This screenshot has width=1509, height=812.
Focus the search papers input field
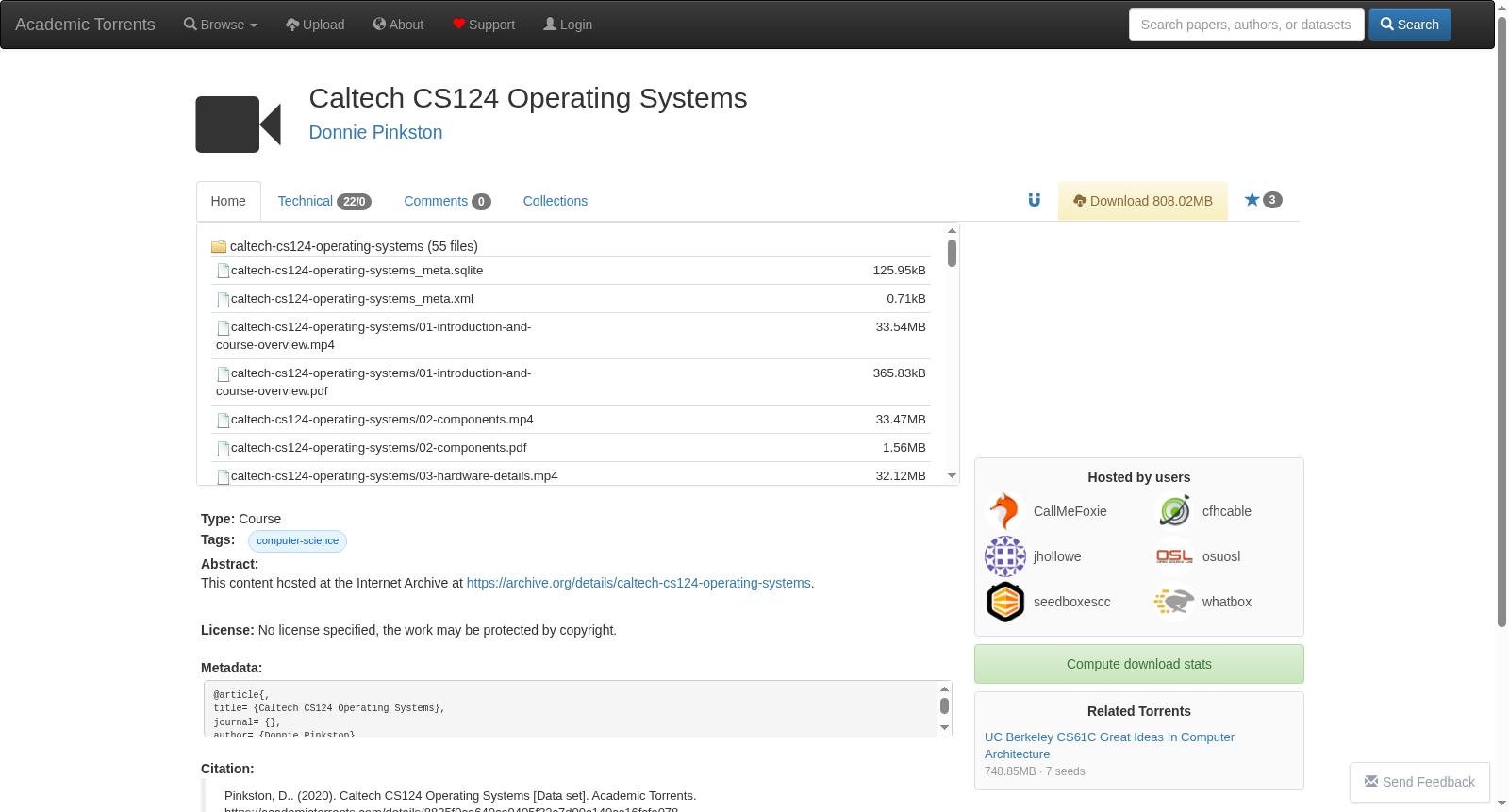1246,25
